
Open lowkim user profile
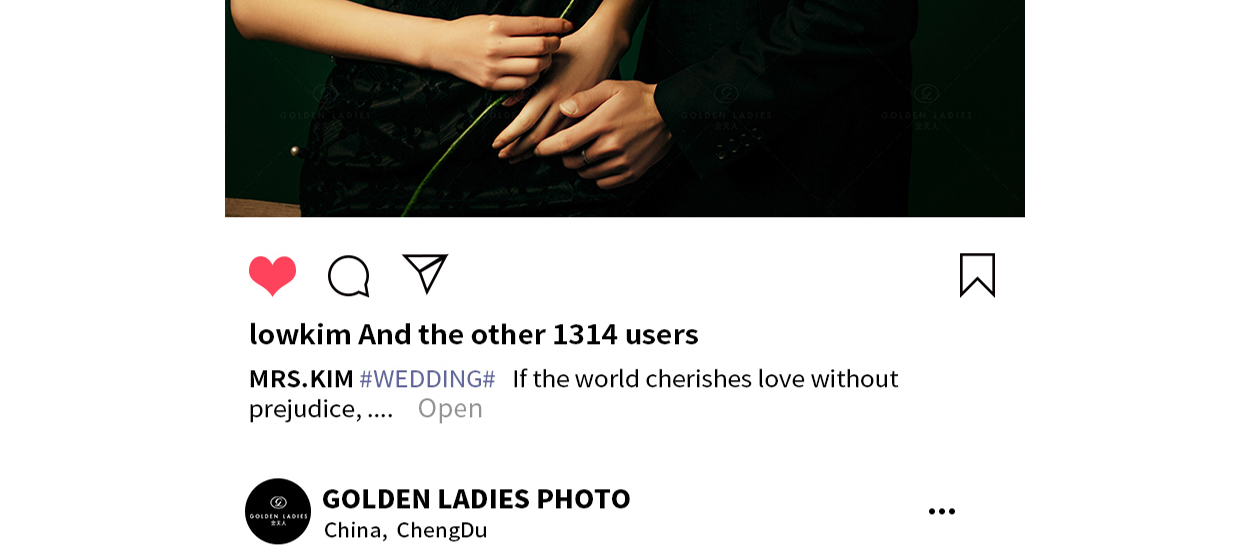[x=300, y=334]
